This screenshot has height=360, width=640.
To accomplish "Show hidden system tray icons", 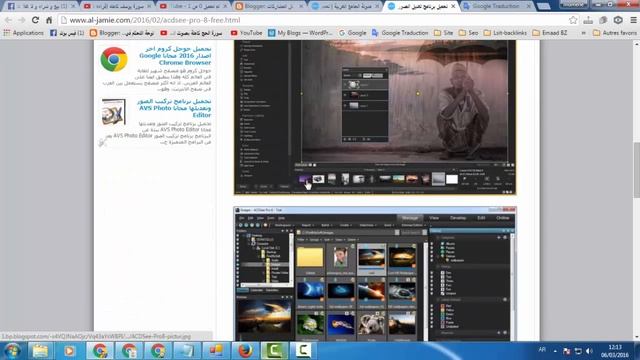I will tap(555, 351).
